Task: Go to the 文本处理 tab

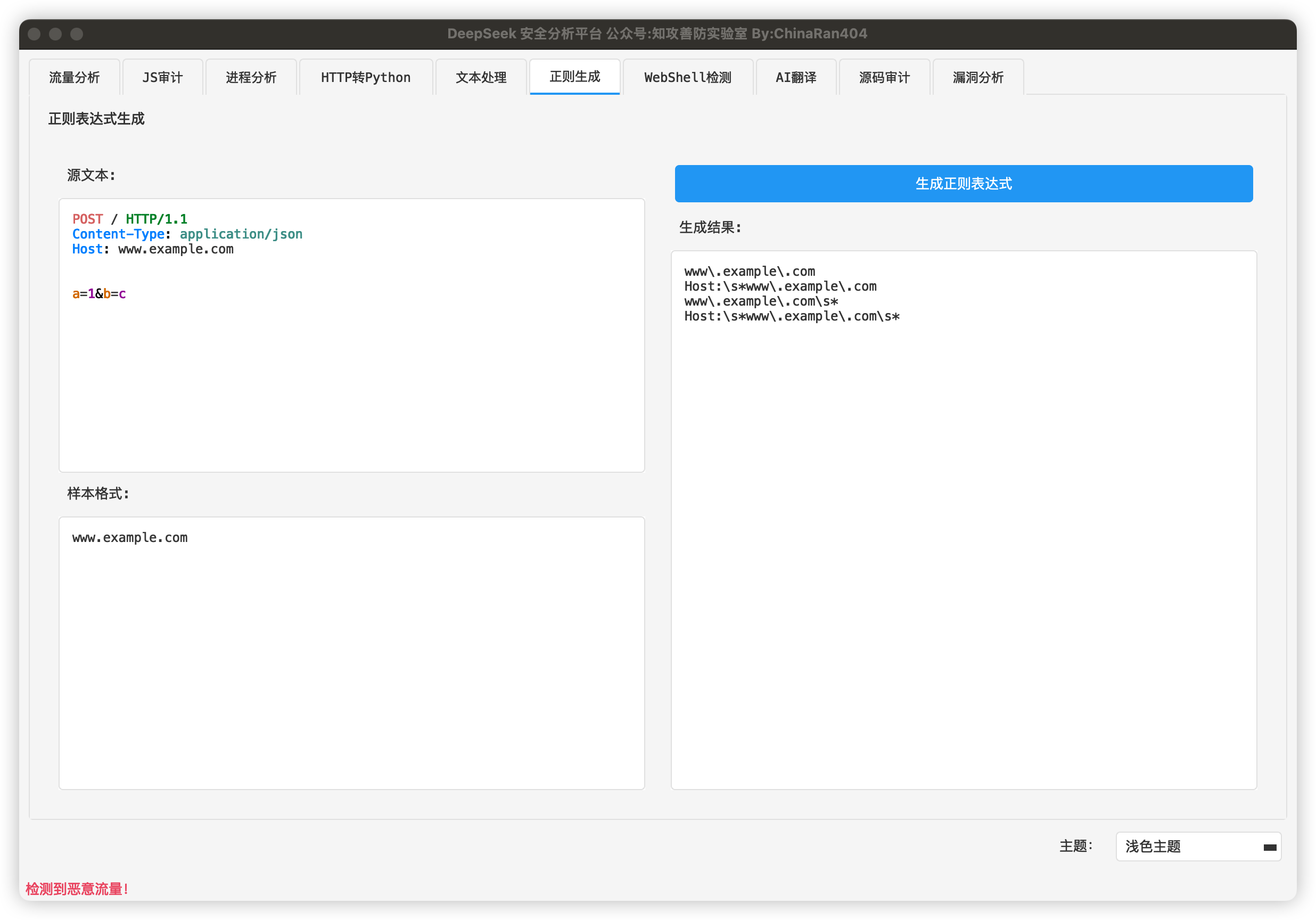Action: (481, 77)
